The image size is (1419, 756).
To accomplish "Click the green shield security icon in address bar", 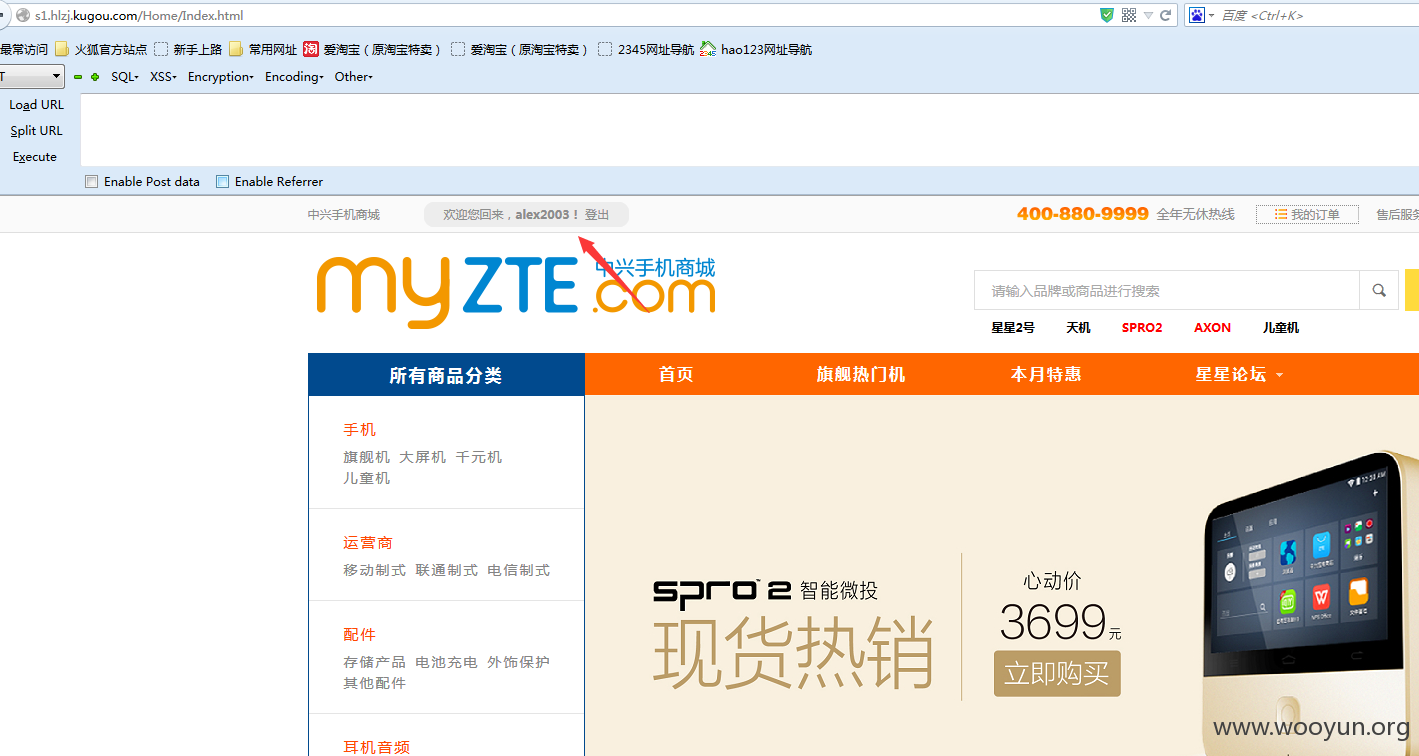I will pyautogui.click(x=1107, y=15).
